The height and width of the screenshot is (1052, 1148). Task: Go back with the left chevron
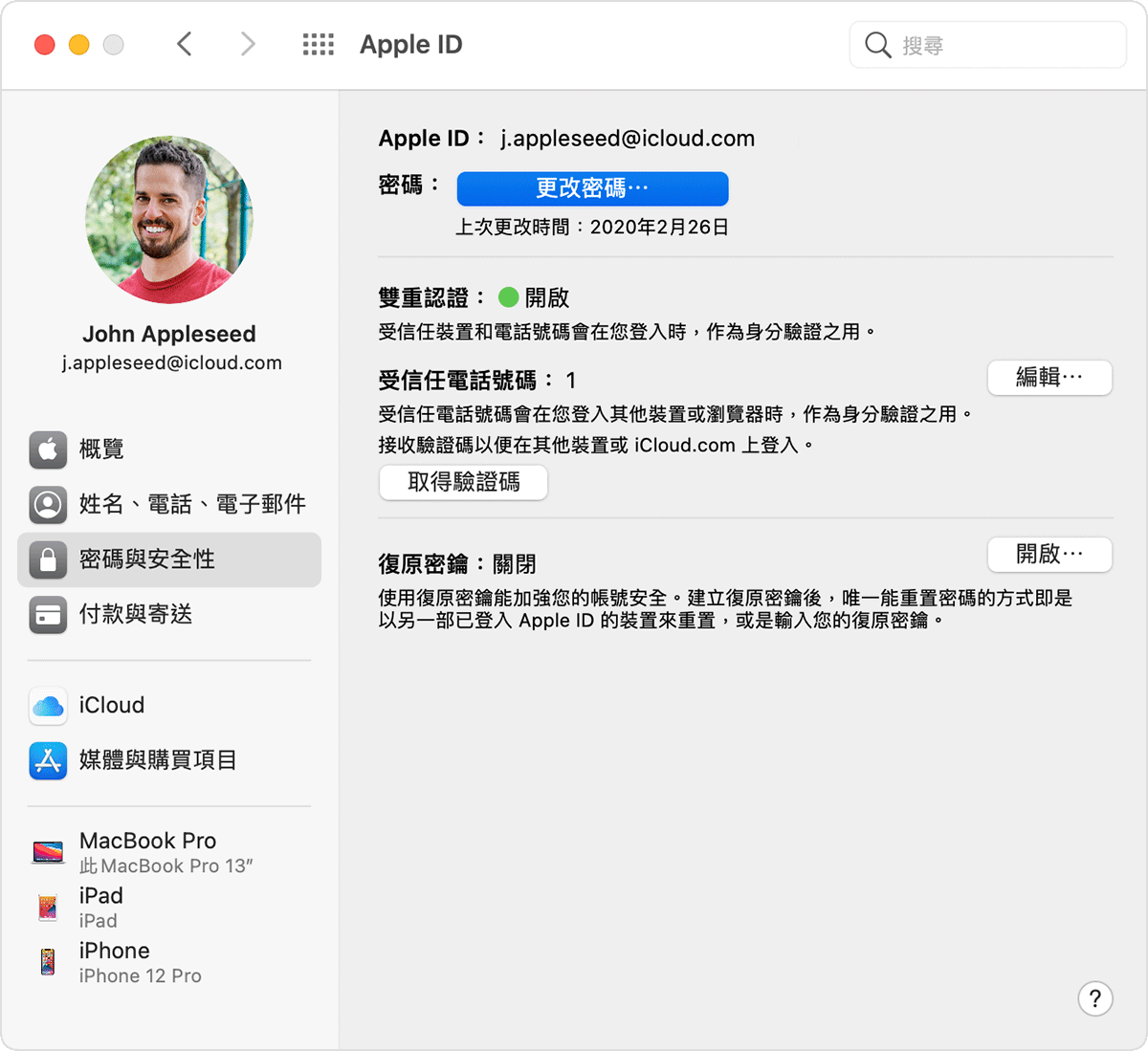point(185,44)
